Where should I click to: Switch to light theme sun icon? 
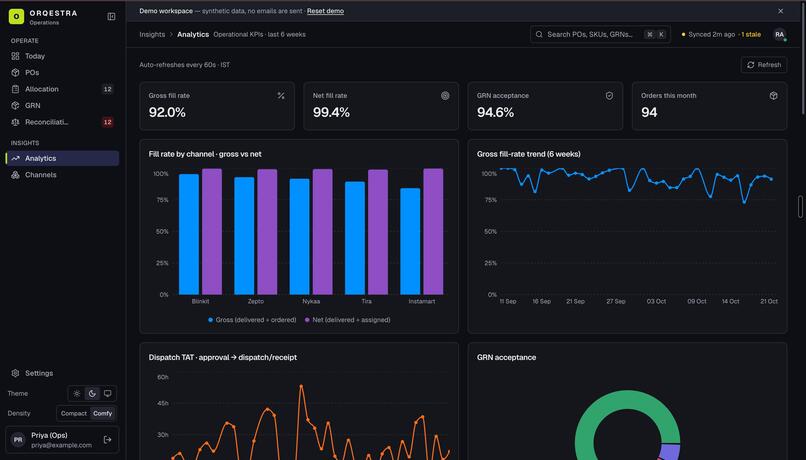[x=77, y=394]
